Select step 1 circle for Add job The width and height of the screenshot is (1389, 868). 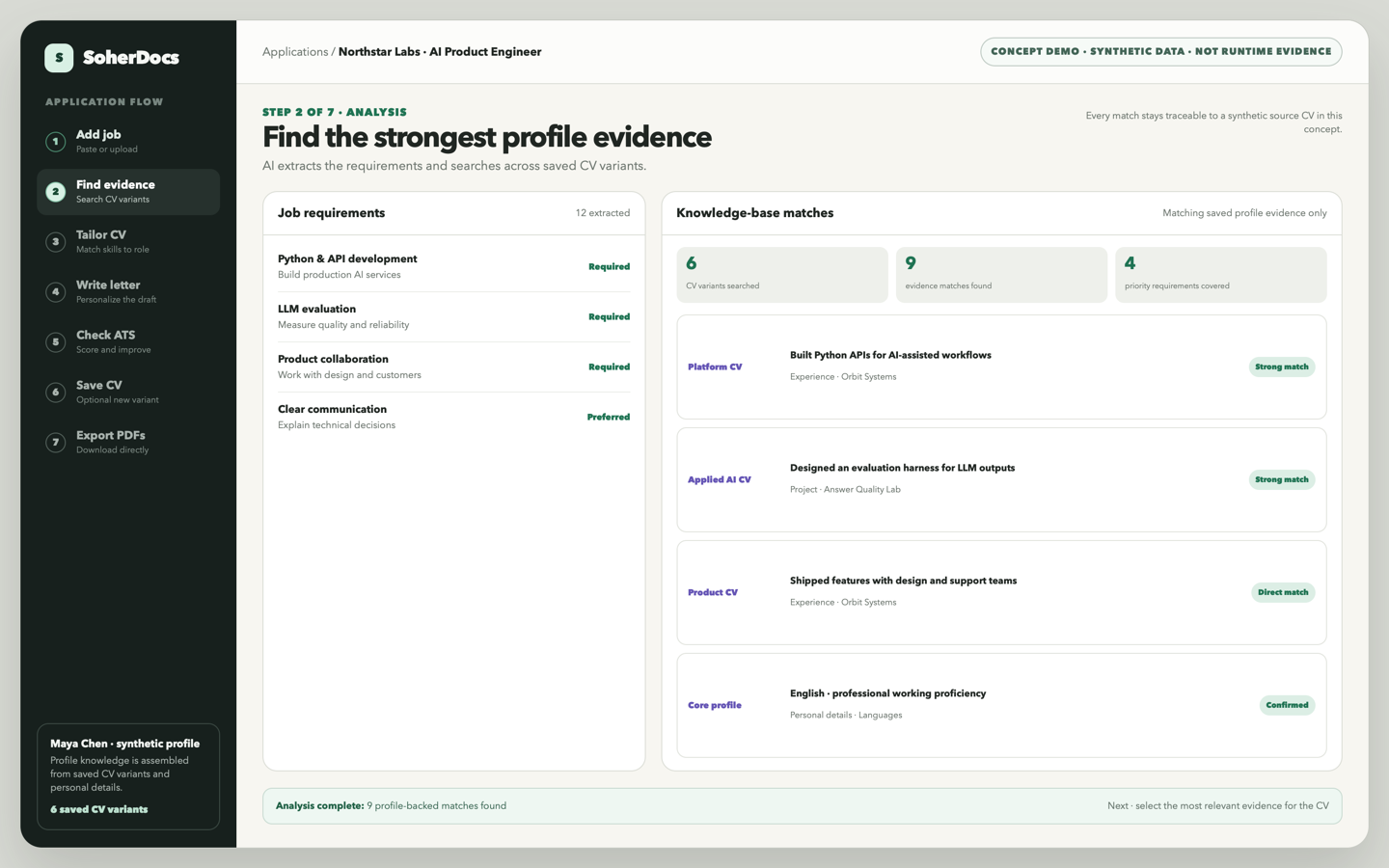click(56, 142)
